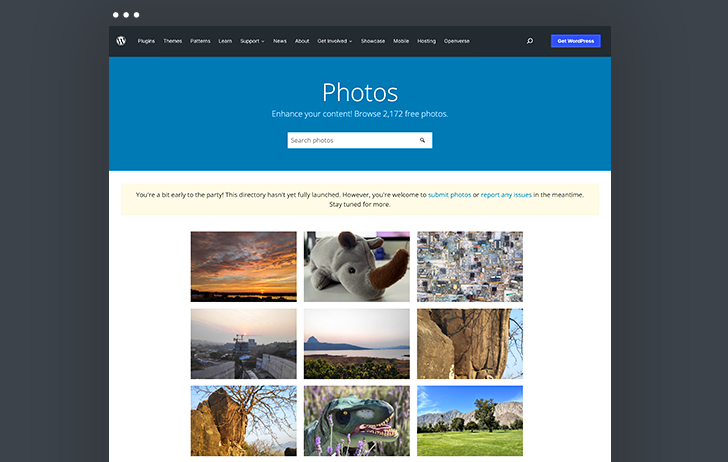Visit the Showcase section

point(373,41)
